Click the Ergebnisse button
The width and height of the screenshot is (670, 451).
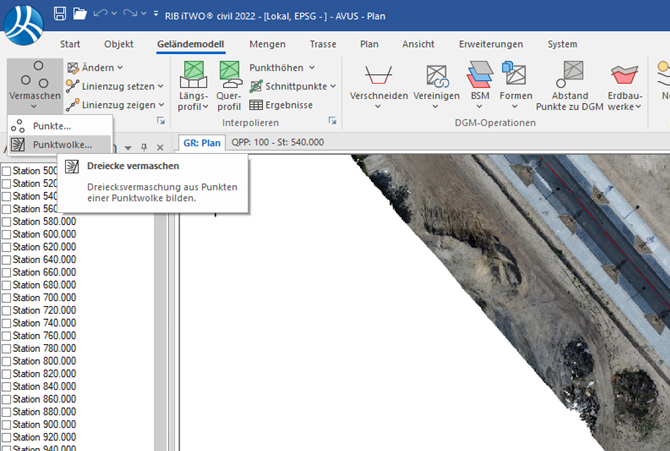coord(281,105)
